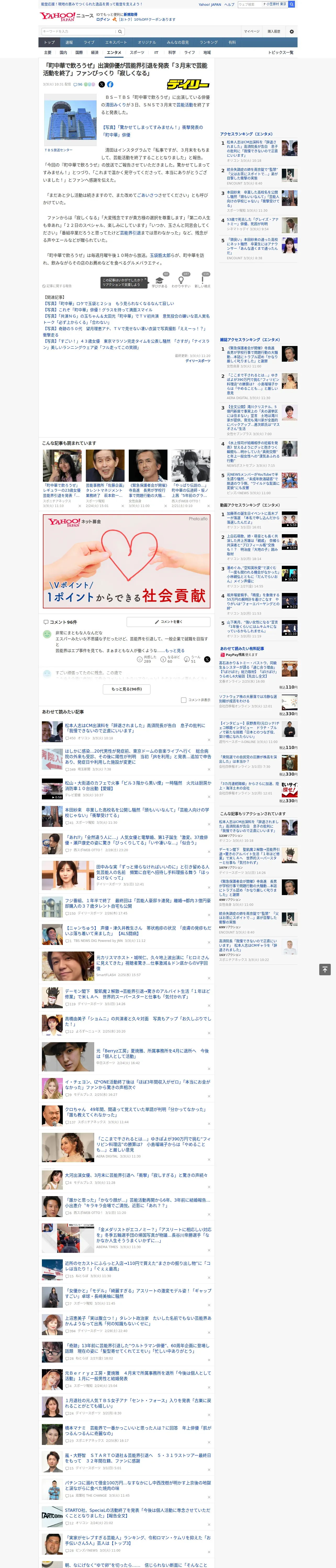
Task: Open the settings gear icon
Action: pyautogui.click(x=292, y=31)
